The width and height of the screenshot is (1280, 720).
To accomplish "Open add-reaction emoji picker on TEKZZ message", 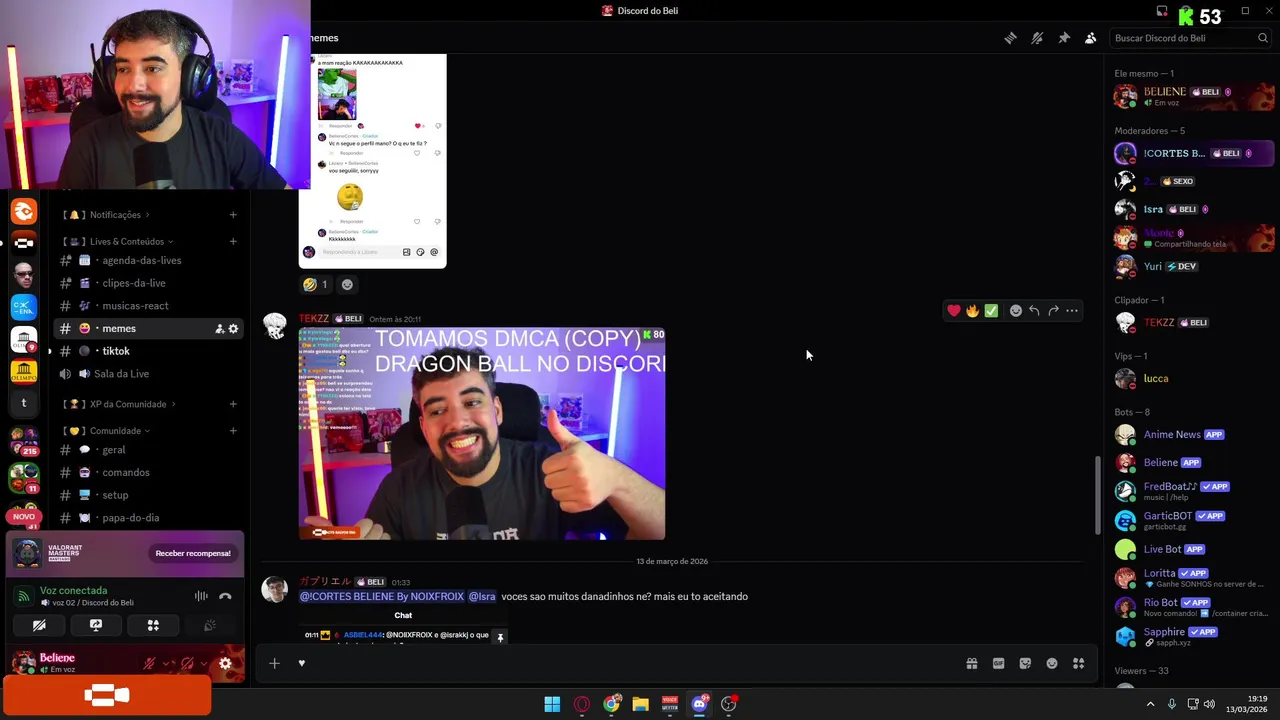I will [1016, 311].
